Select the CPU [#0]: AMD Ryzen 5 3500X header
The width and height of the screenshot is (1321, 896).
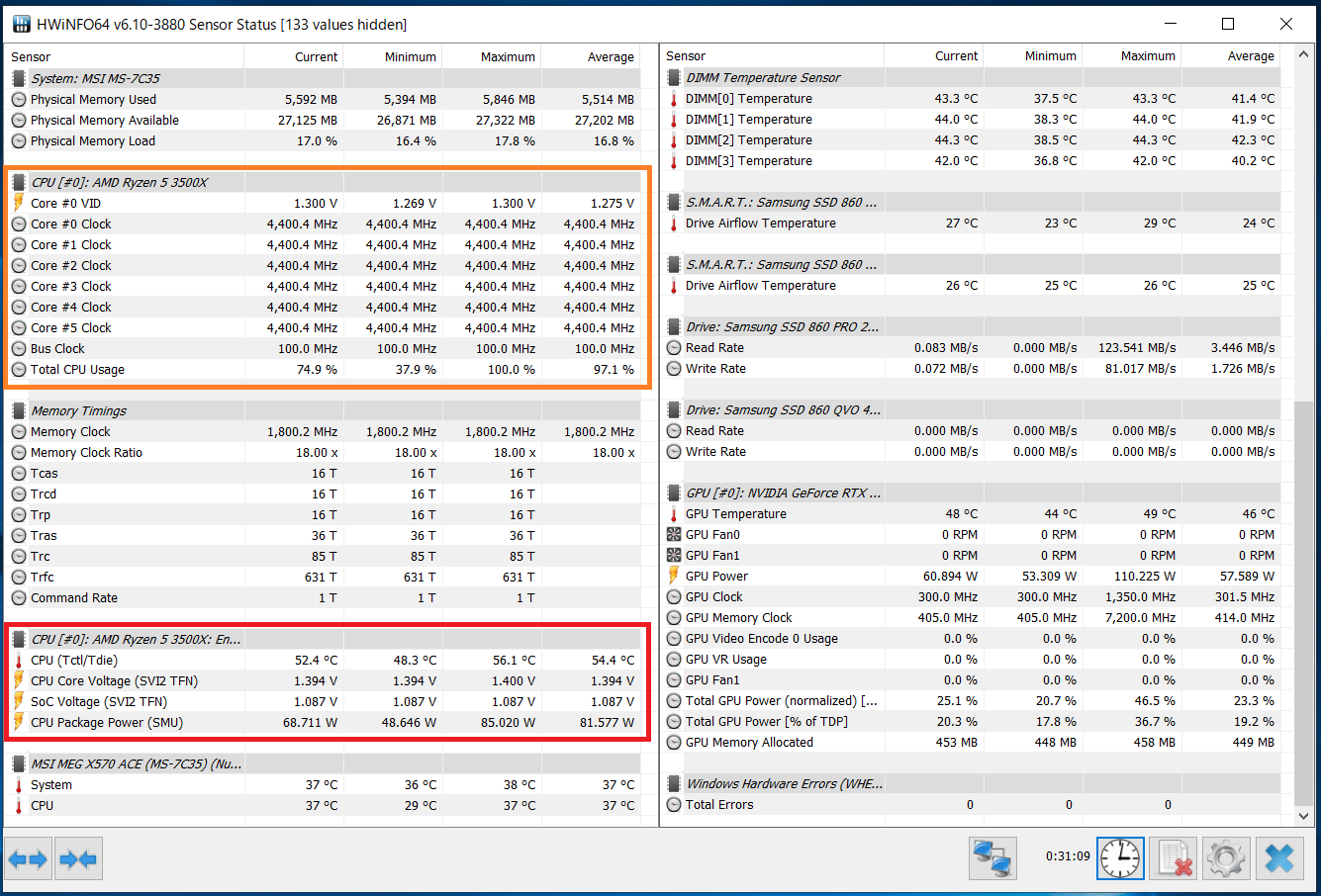pos(323,182)
